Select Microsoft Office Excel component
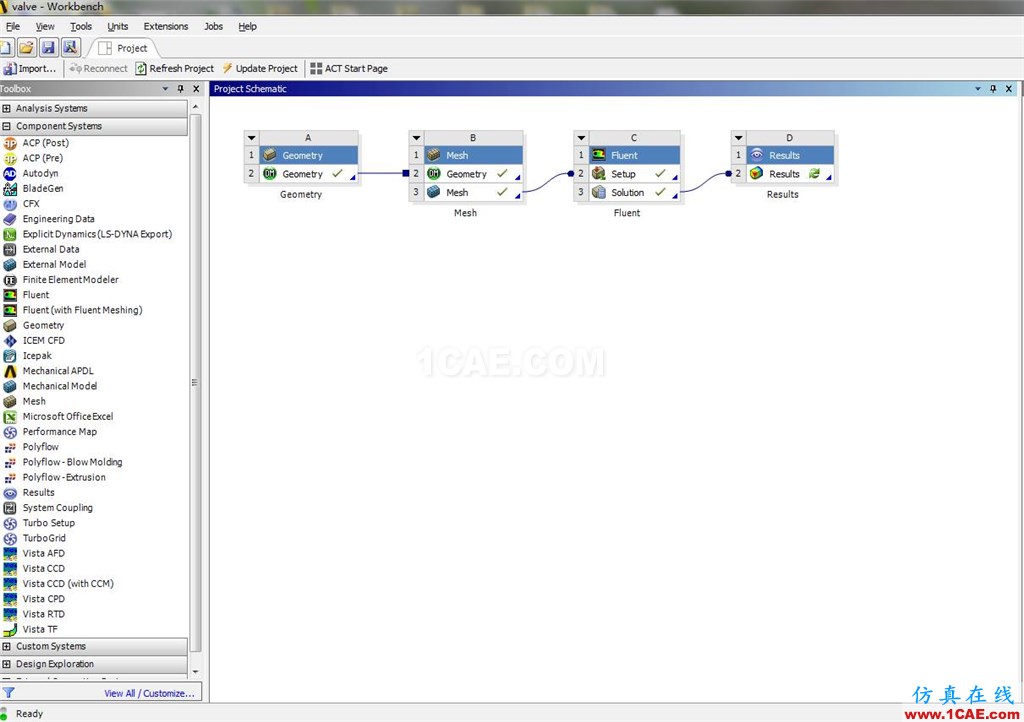Image resolution: width=1024 pixels, height=722 pixels. [67, 416]
